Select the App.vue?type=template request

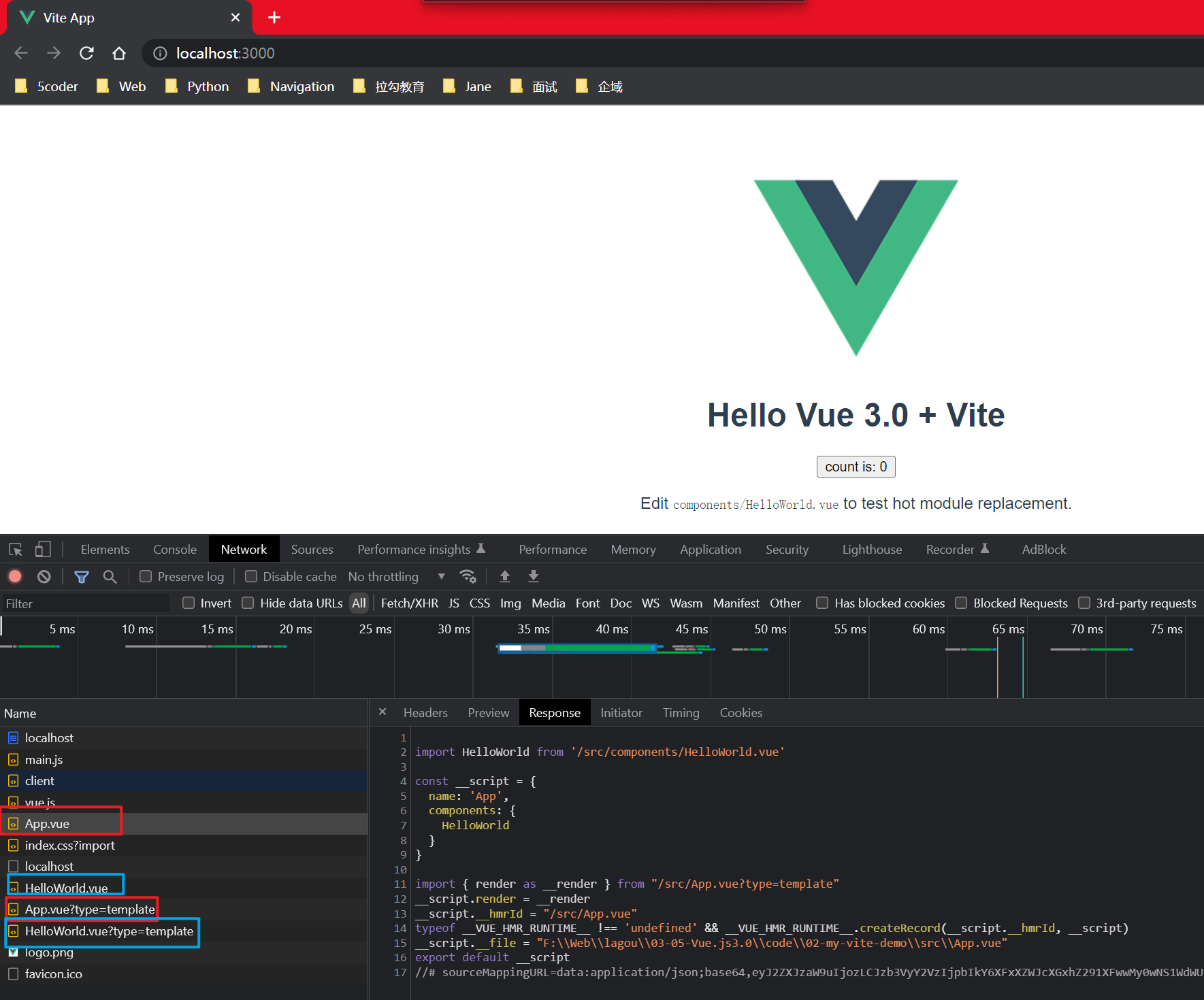[184, 909]
